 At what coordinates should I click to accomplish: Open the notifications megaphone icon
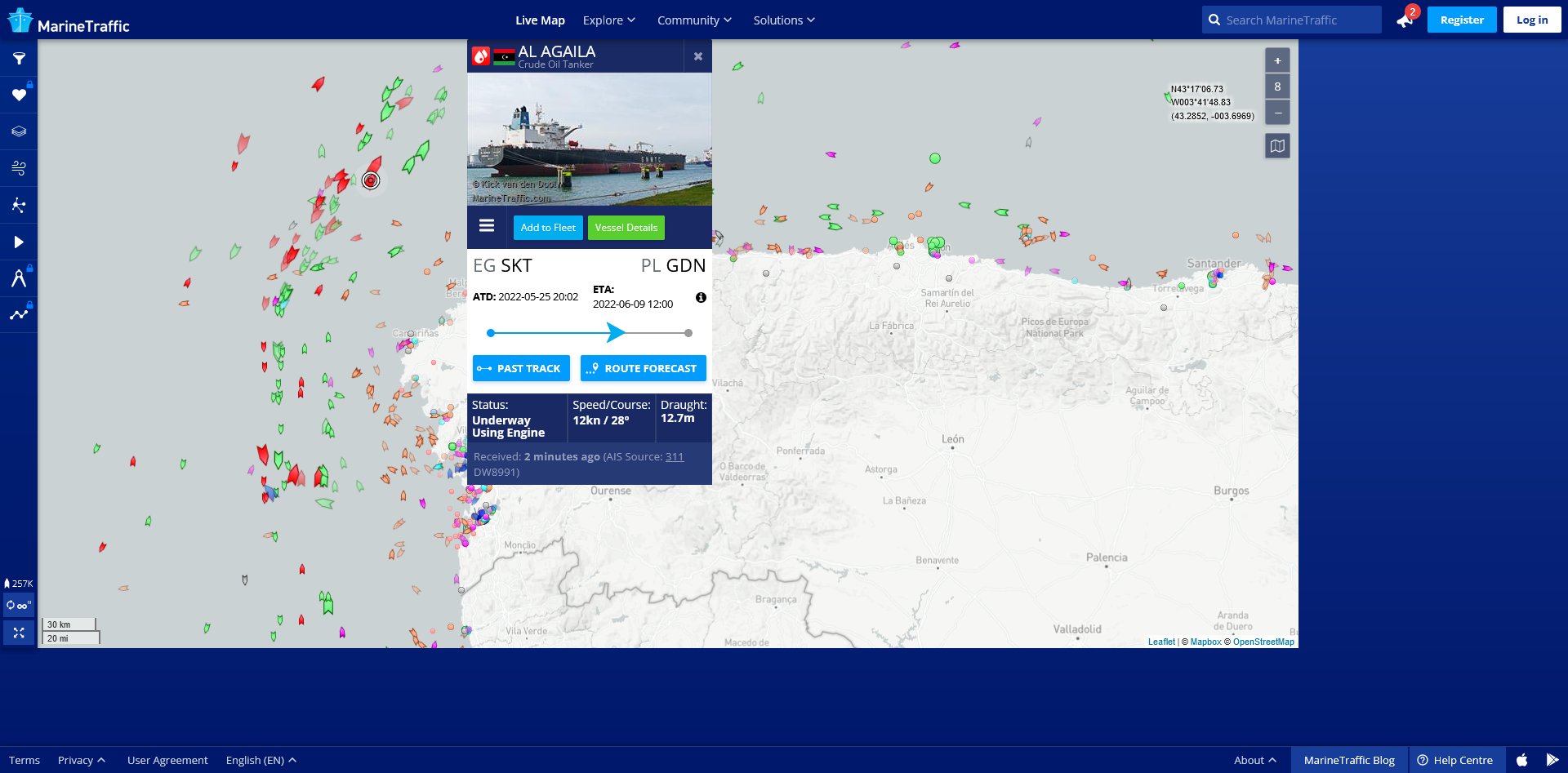[1405, 20]
